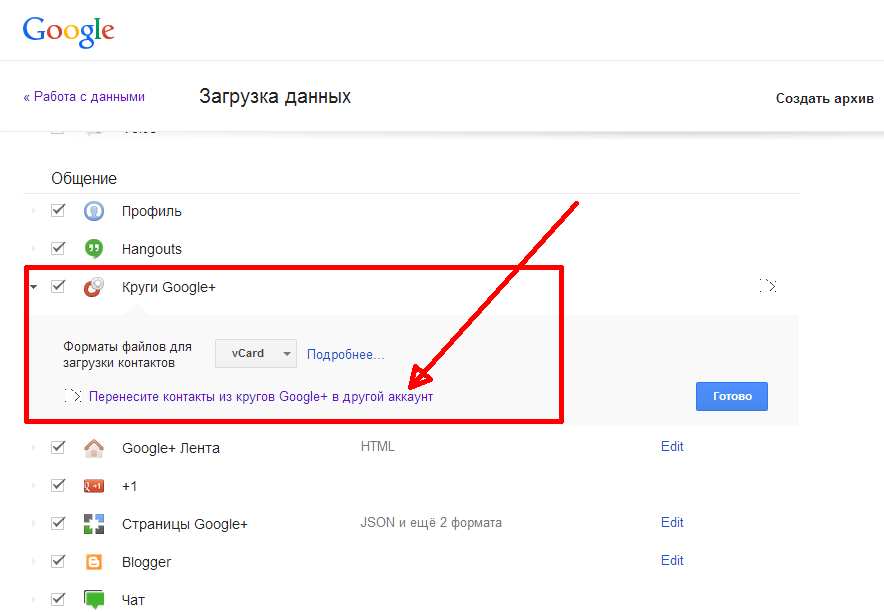
Task: Click the Google logo
Action: tap(69, 32)
